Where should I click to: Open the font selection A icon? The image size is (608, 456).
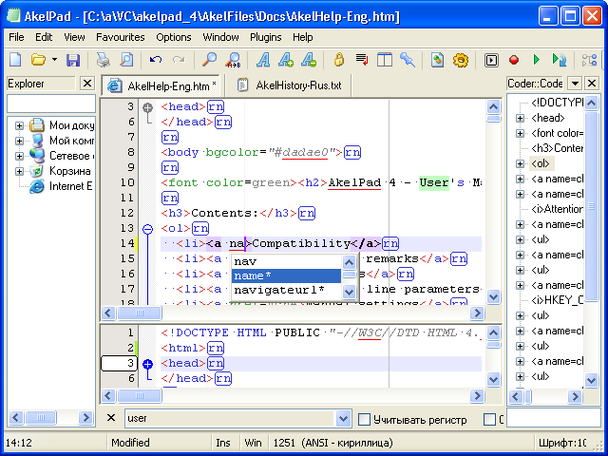click(263, 60)
